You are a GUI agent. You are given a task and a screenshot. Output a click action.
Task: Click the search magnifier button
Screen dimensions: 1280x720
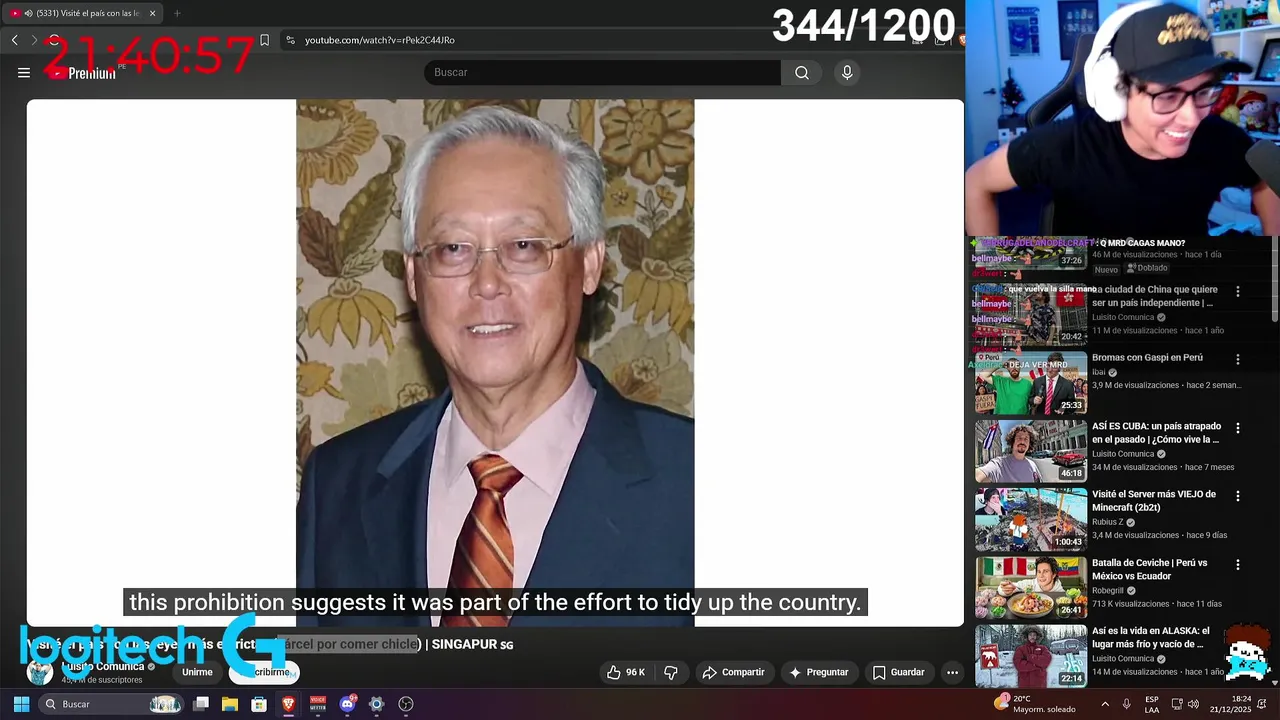coord(802,72)
